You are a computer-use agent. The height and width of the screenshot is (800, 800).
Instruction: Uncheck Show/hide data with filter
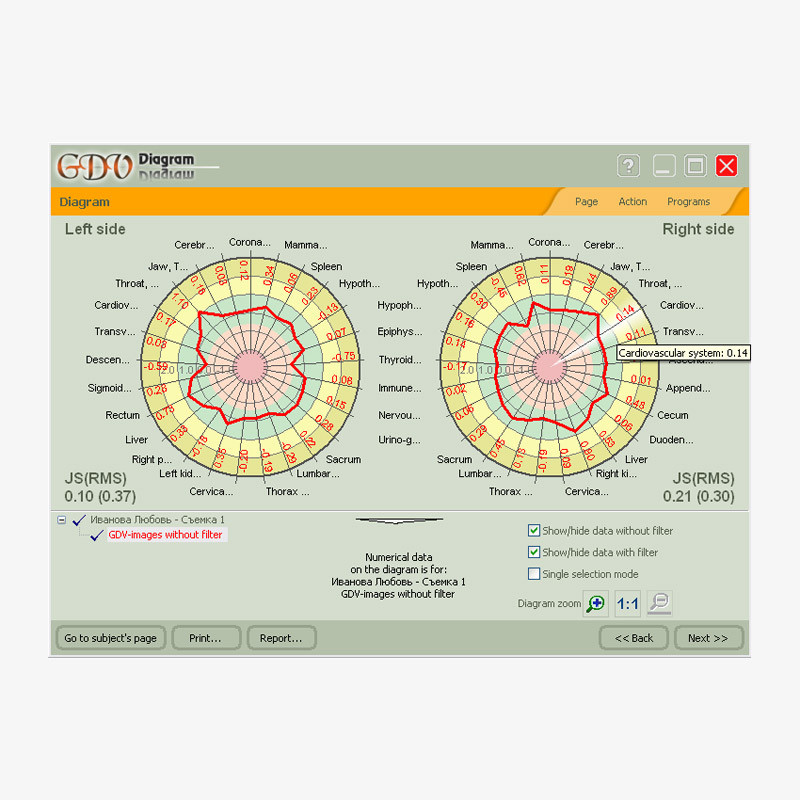click(x=534, y=552)
